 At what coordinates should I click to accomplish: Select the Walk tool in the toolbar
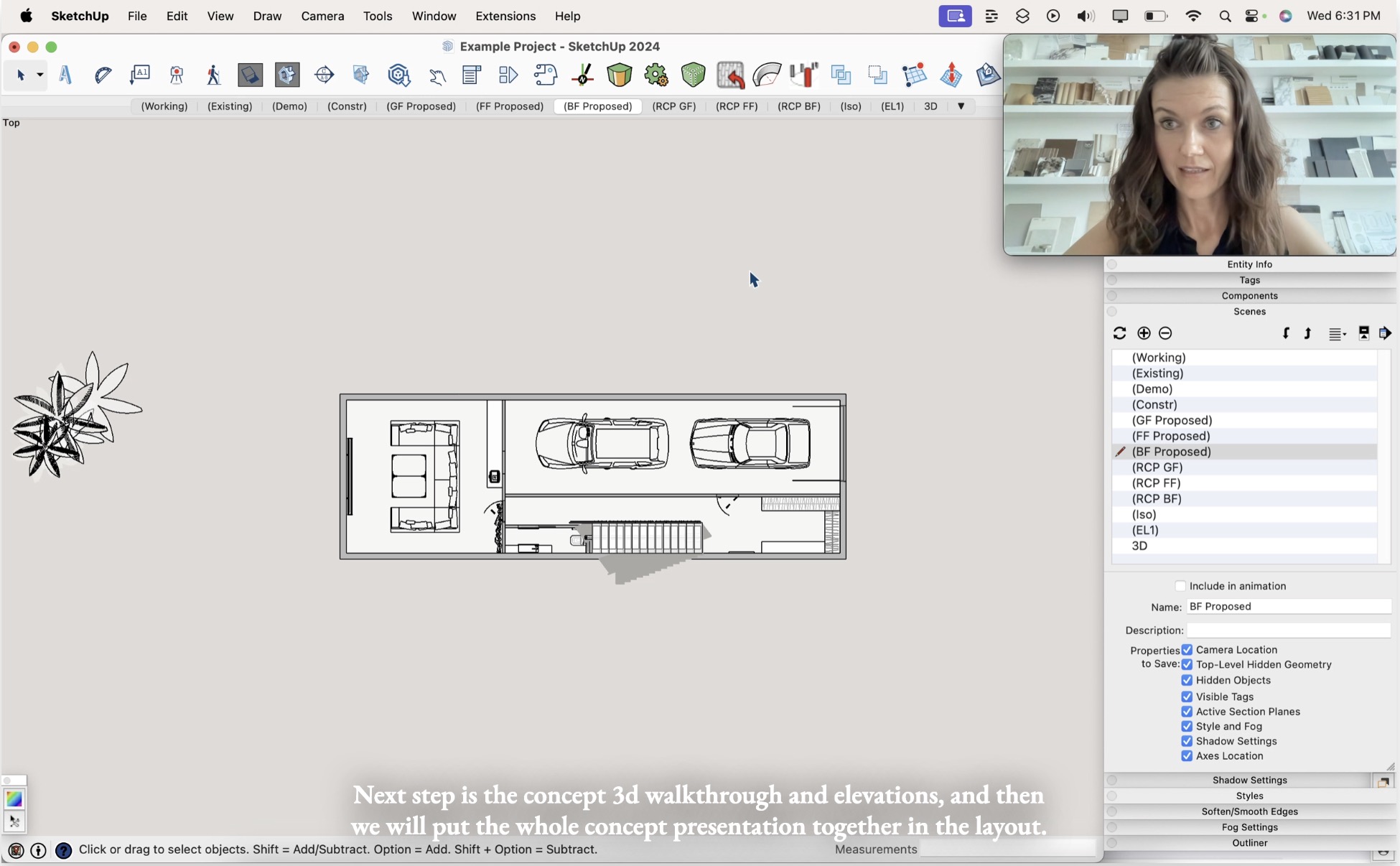(213, 75)
